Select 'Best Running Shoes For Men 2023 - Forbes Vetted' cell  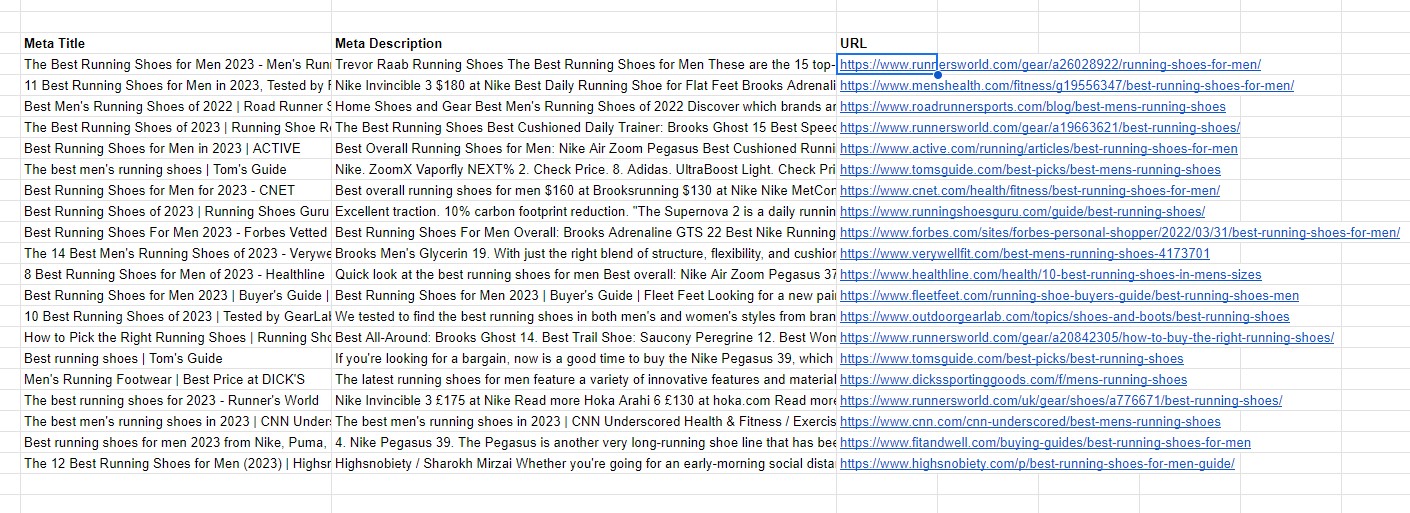coord(177,233)
